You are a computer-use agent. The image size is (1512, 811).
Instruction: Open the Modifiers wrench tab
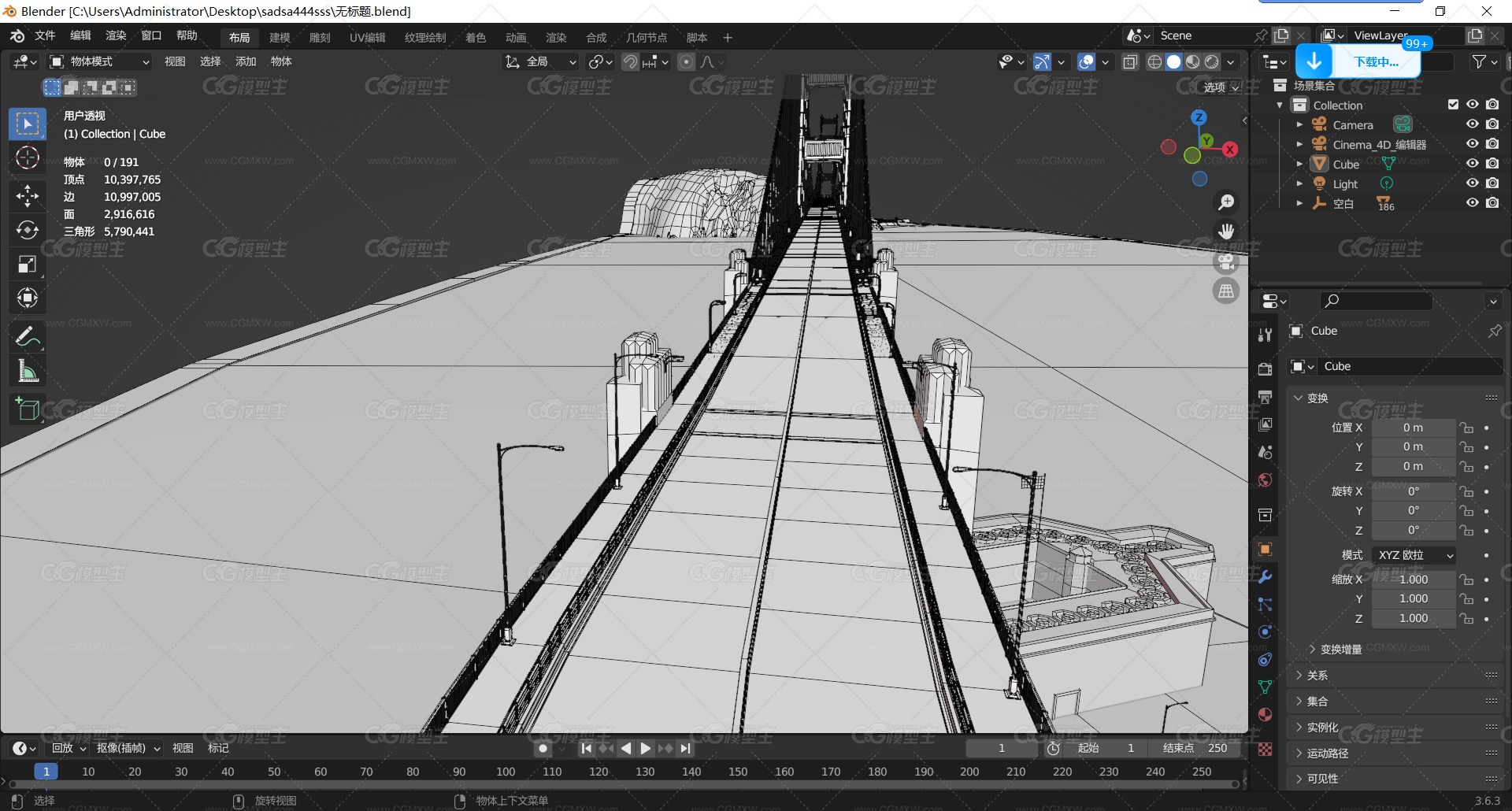1265,576
